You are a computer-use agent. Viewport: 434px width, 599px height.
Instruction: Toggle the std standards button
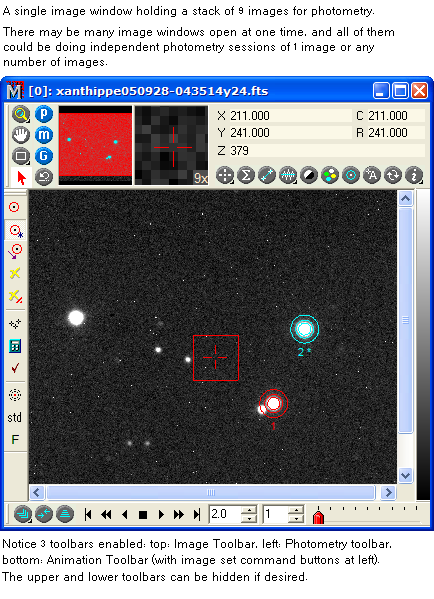point(15,417)
